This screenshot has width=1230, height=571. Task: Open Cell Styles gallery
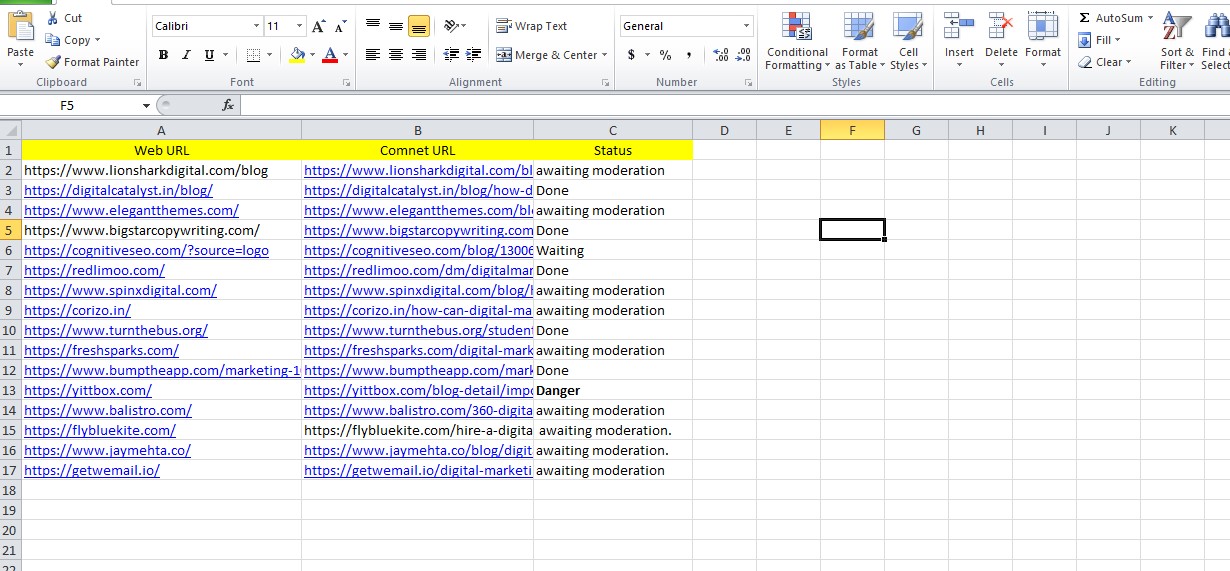908,42
